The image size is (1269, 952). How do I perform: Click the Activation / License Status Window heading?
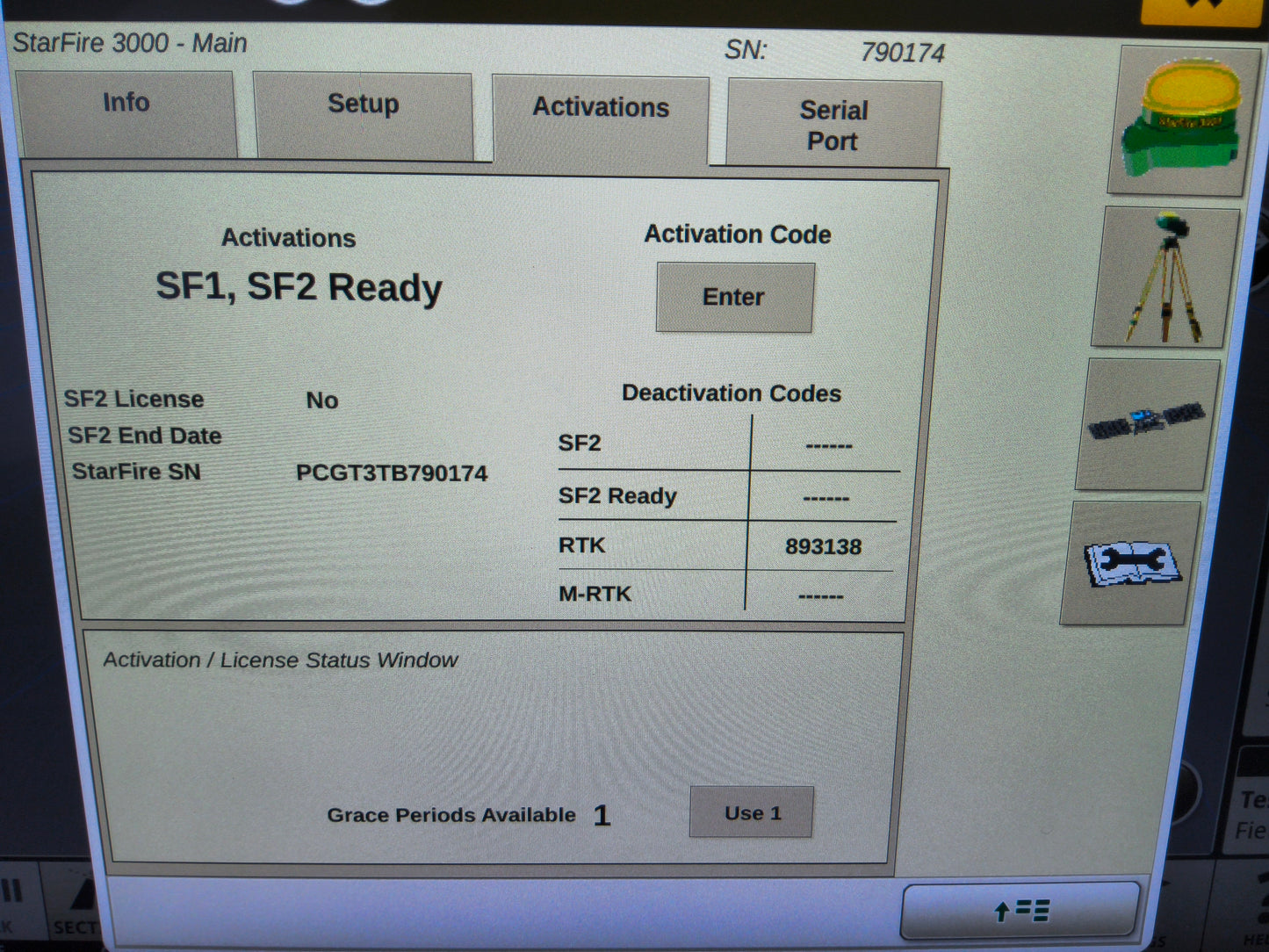[x=280, y=660]
